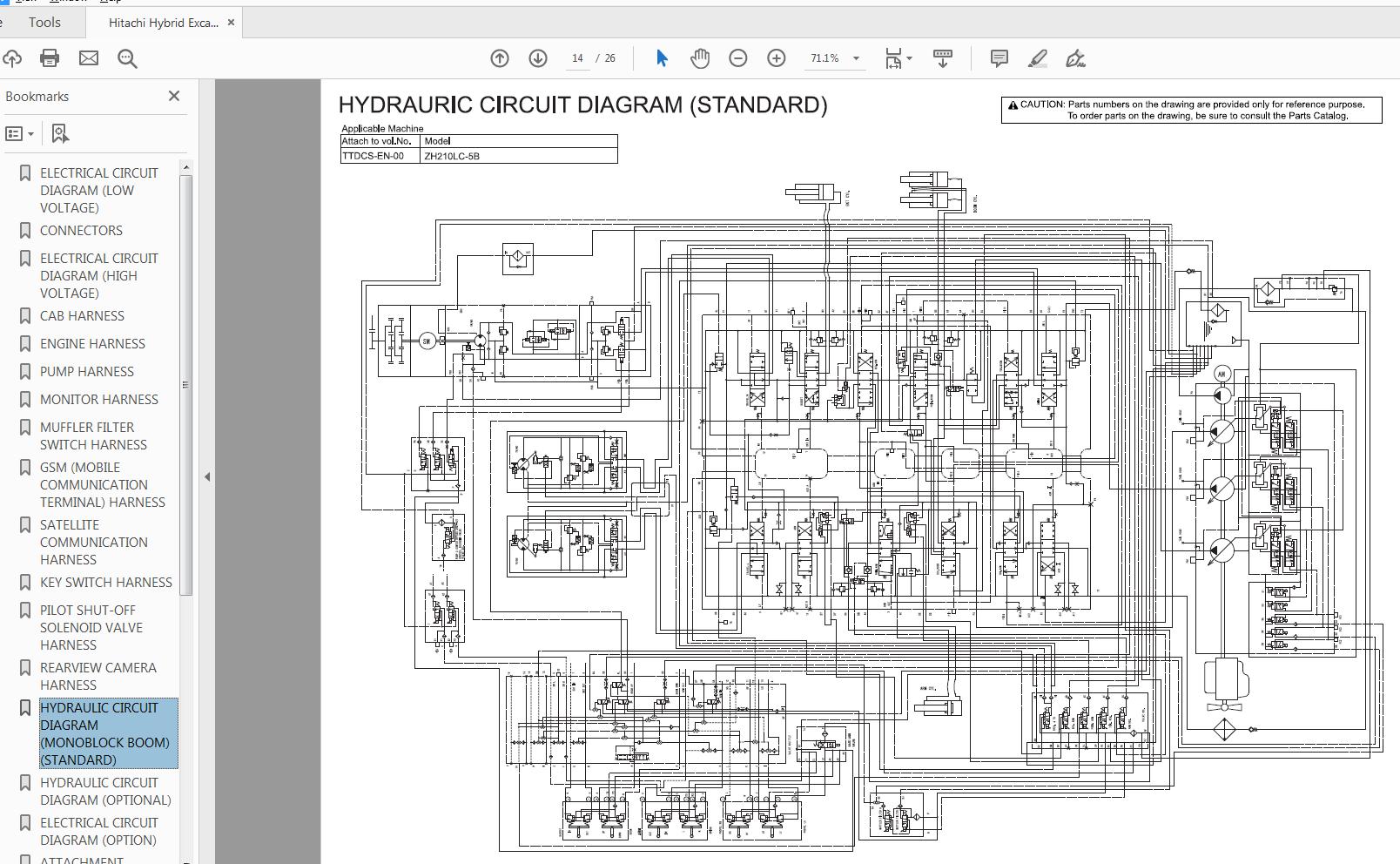Select the hand tool for panning
Viewport: 1400px width, 864px height.
698,58
